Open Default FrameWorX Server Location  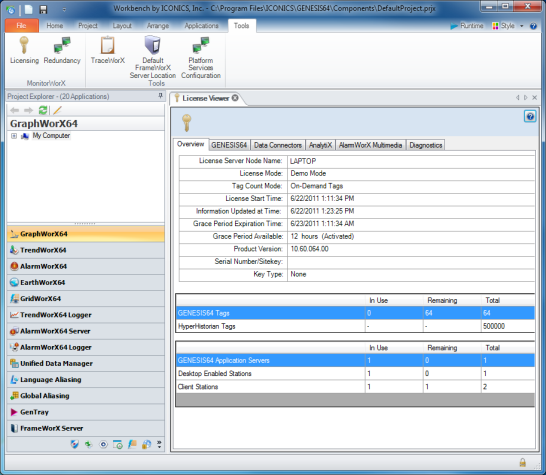pos(153,57)
